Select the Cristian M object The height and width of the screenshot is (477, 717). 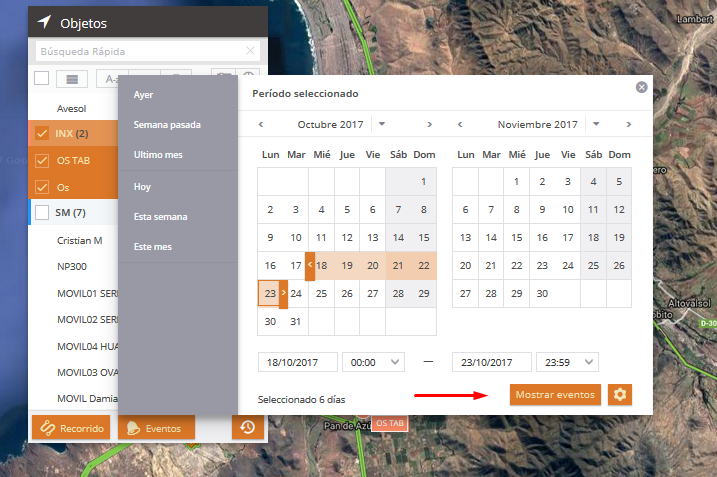(x=80, y=241)
